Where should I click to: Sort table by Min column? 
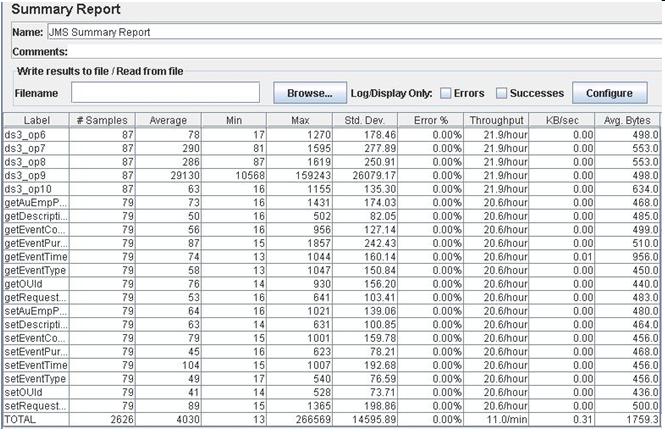coord(232,120)
